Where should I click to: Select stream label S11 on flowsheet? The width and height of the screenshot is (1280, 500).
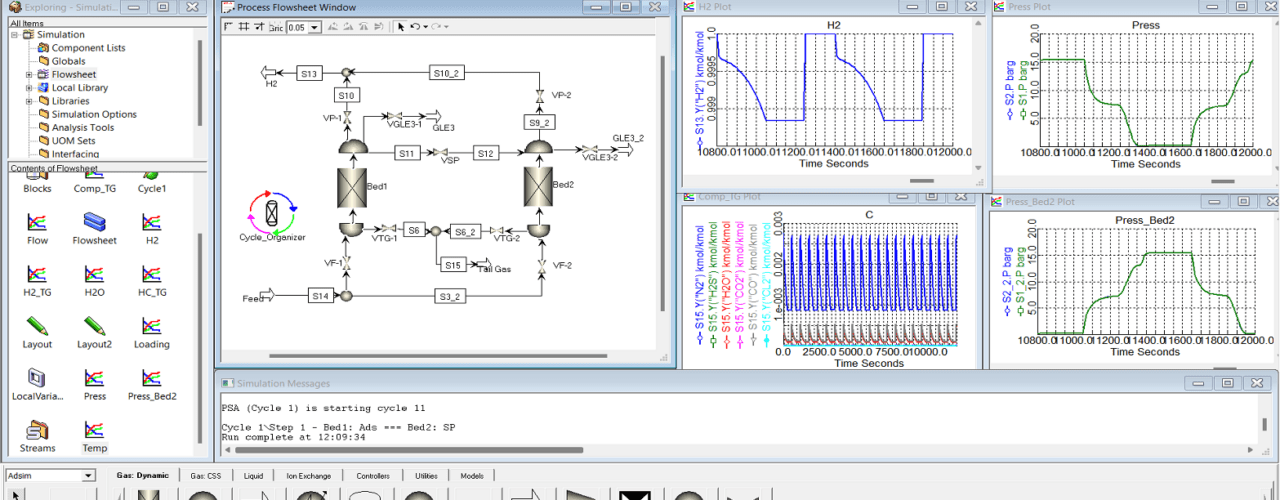(x=407, y=153)
